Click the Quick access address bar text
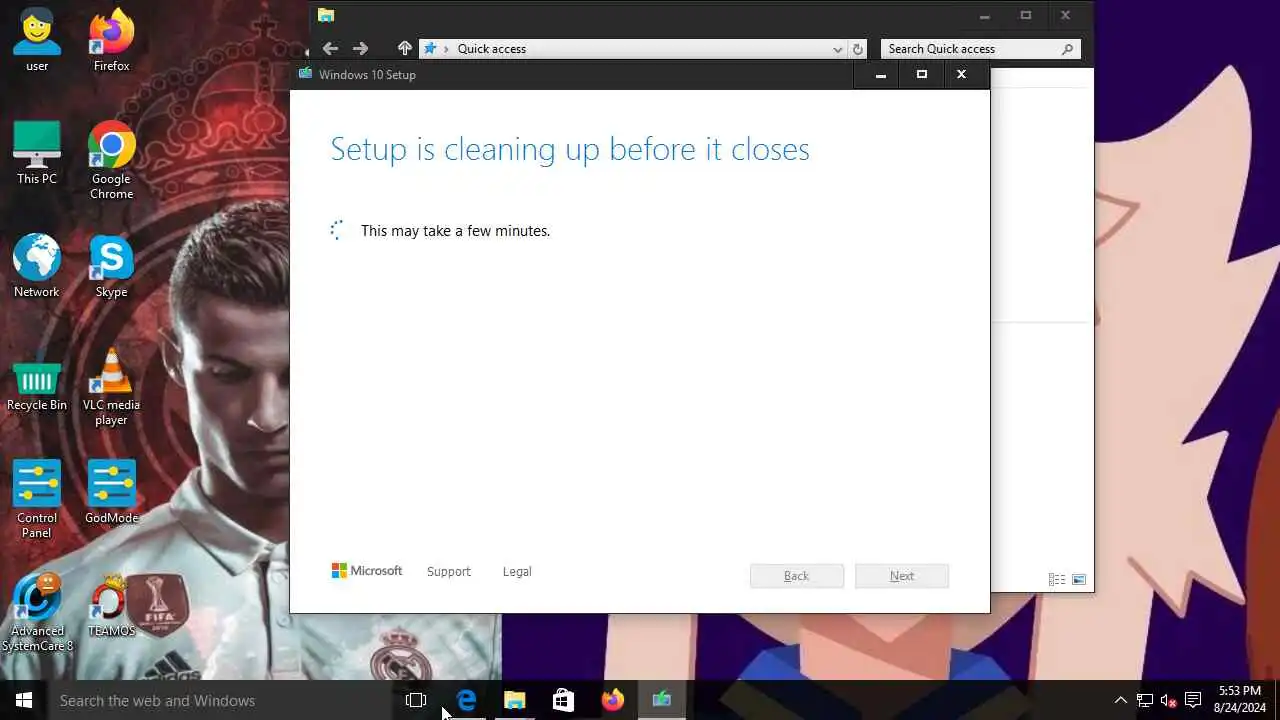 pos(492,49)
